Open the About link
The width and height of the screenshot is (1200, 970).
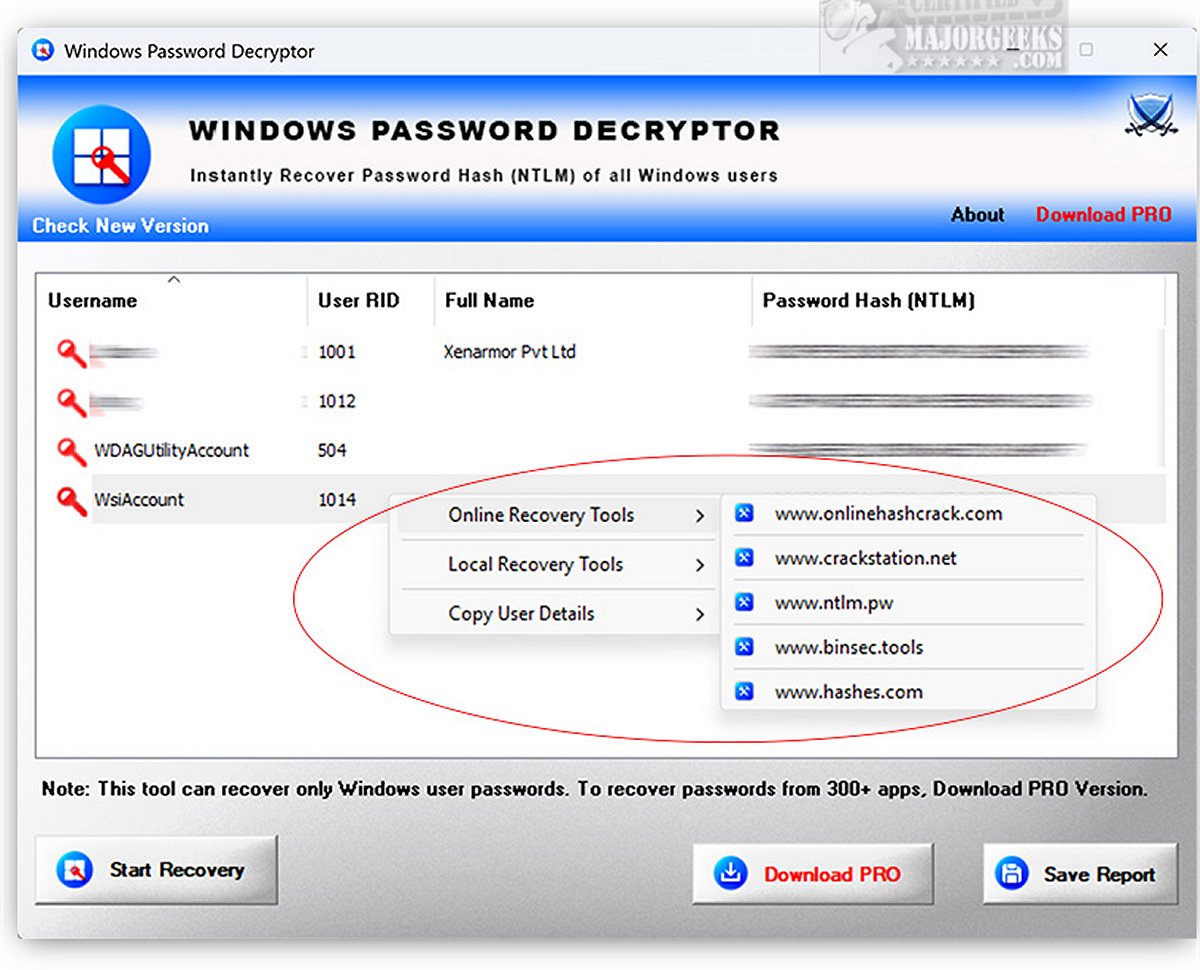[977, 215]
